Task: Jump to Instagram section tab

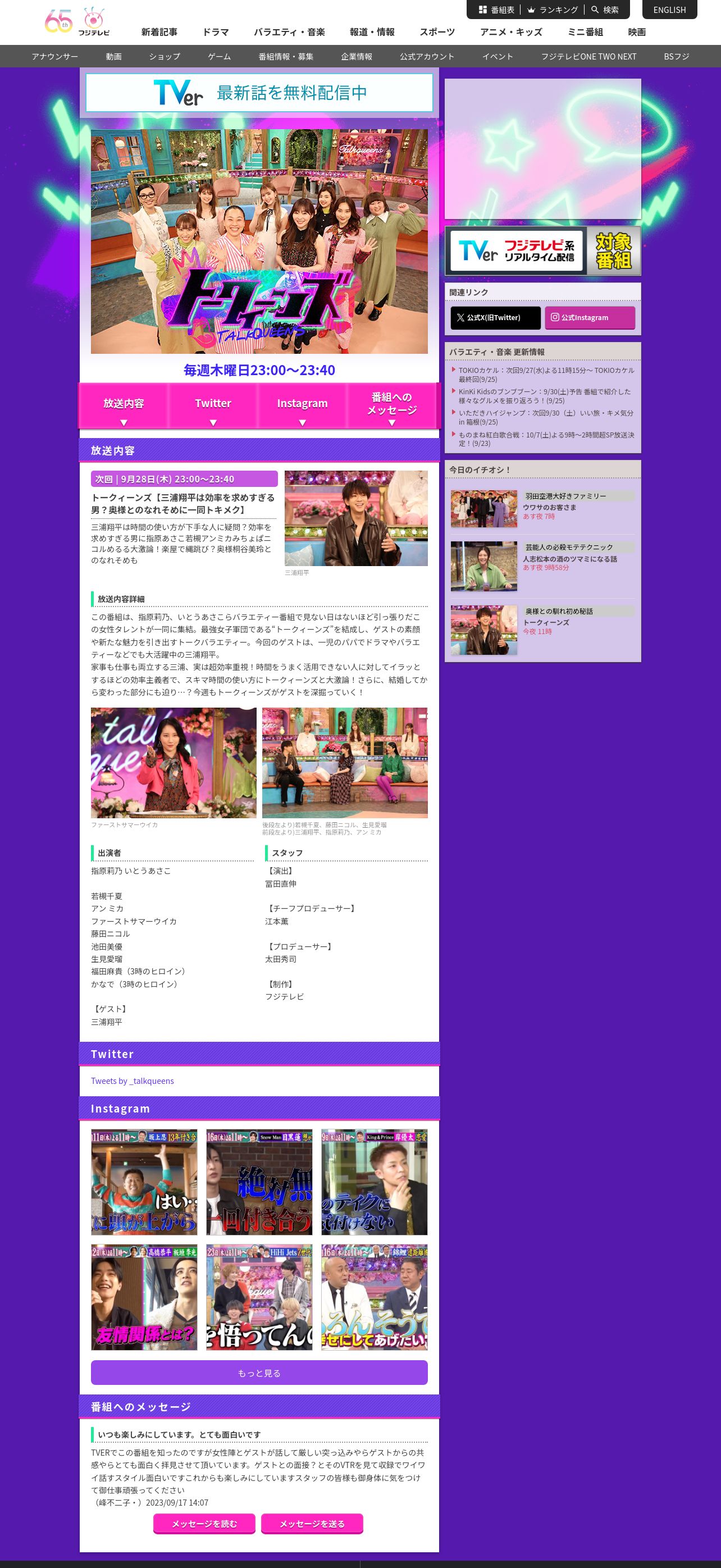Action: click(303, 405)
